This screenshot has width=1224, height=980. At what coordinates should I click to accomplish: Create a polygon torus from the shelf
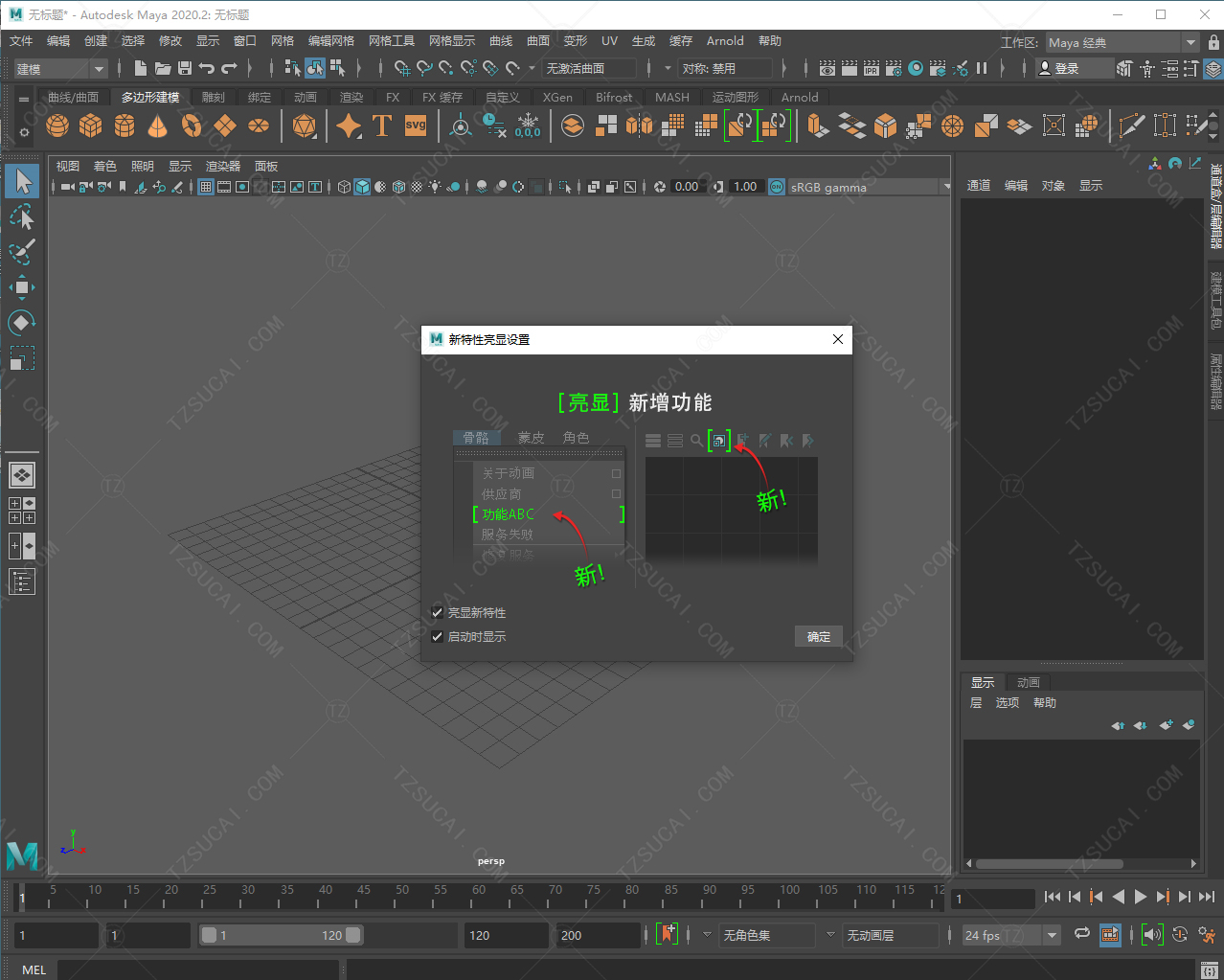pyautogui.click(x=192, y=125)
